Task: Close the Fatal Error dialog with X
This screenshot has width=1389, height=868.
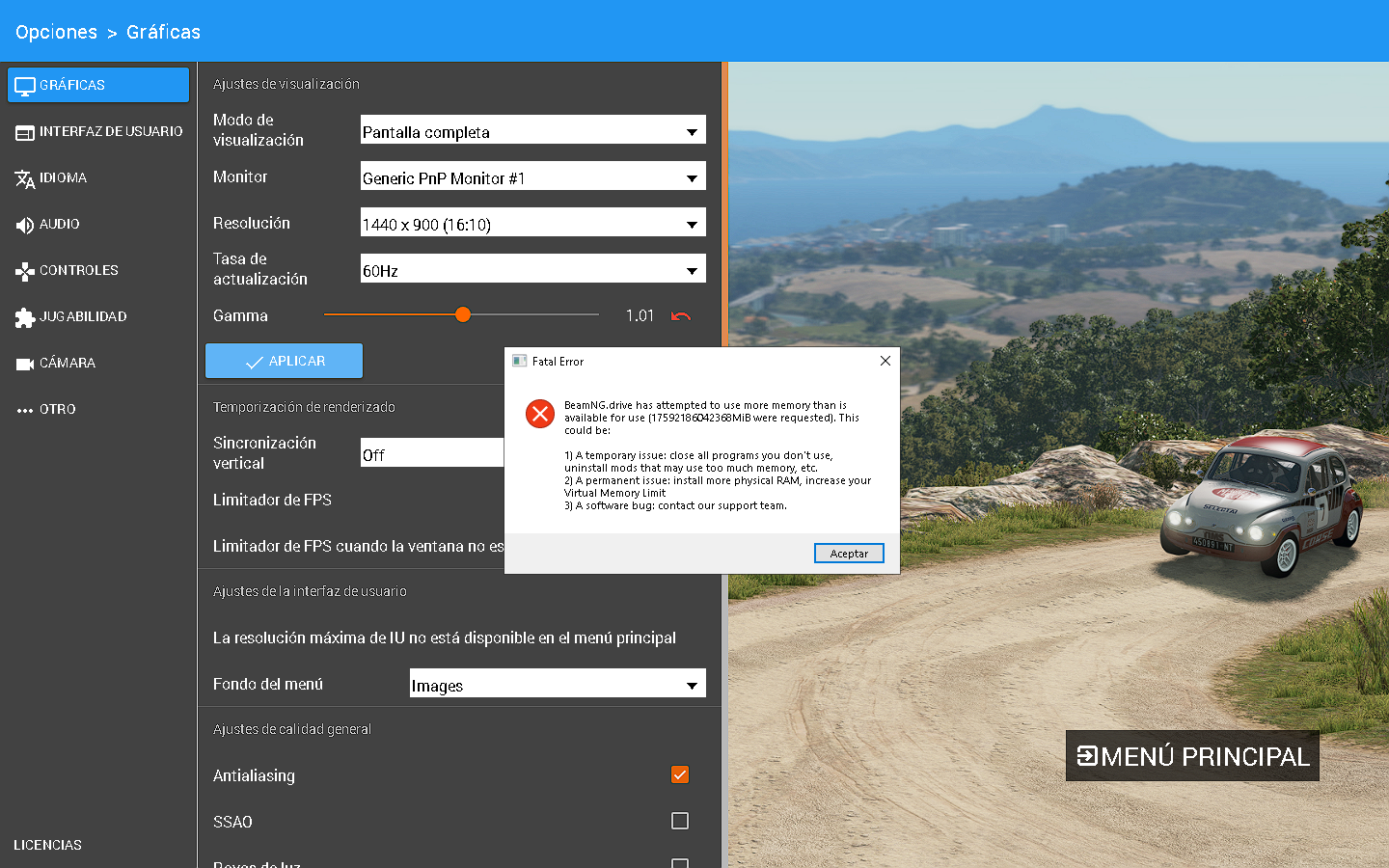Action: pos(885,361)
